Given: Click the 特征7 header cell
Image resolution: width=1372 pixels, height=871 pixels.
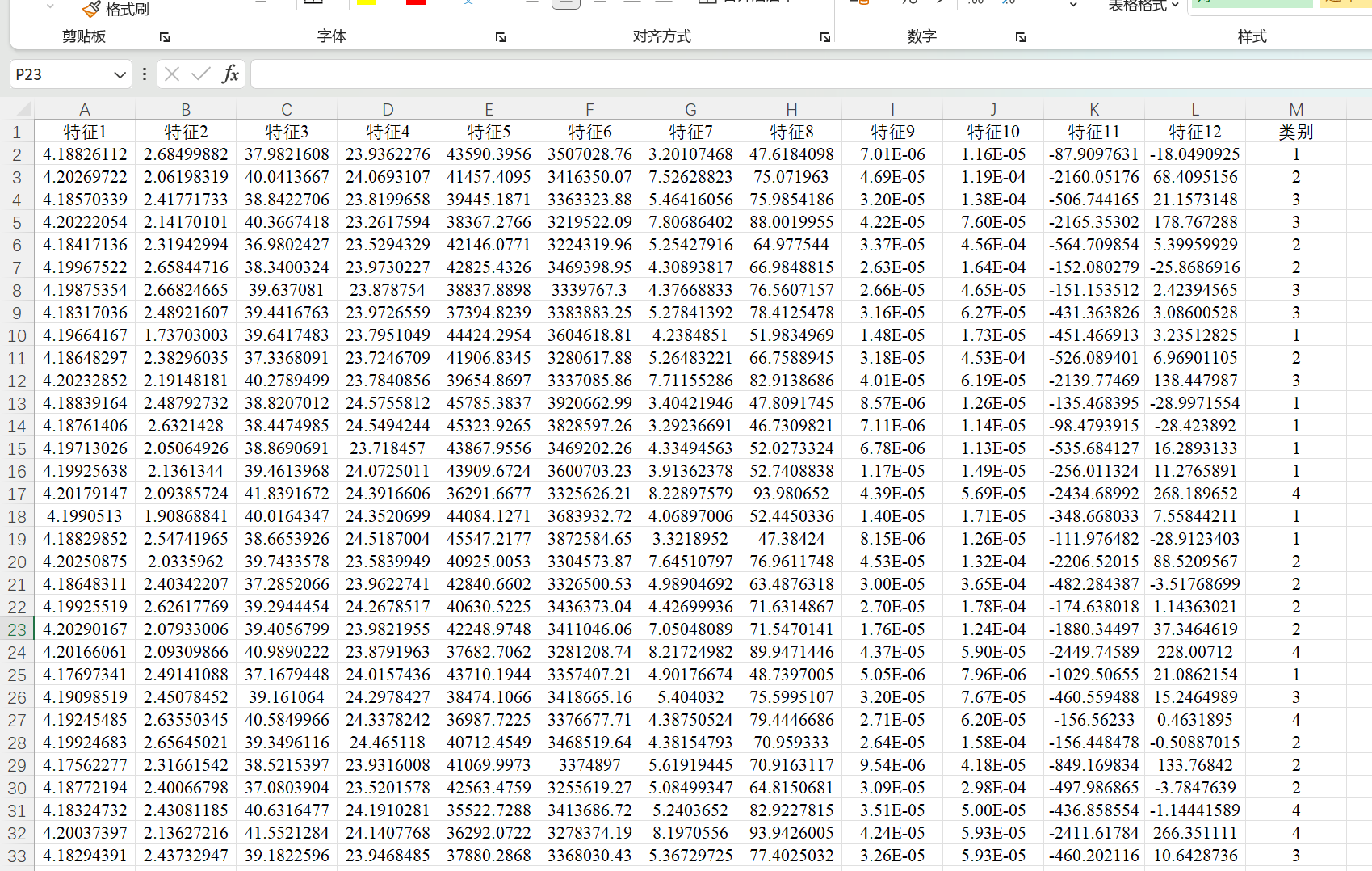Looking at the screenshot, I should tap(690, 132).
